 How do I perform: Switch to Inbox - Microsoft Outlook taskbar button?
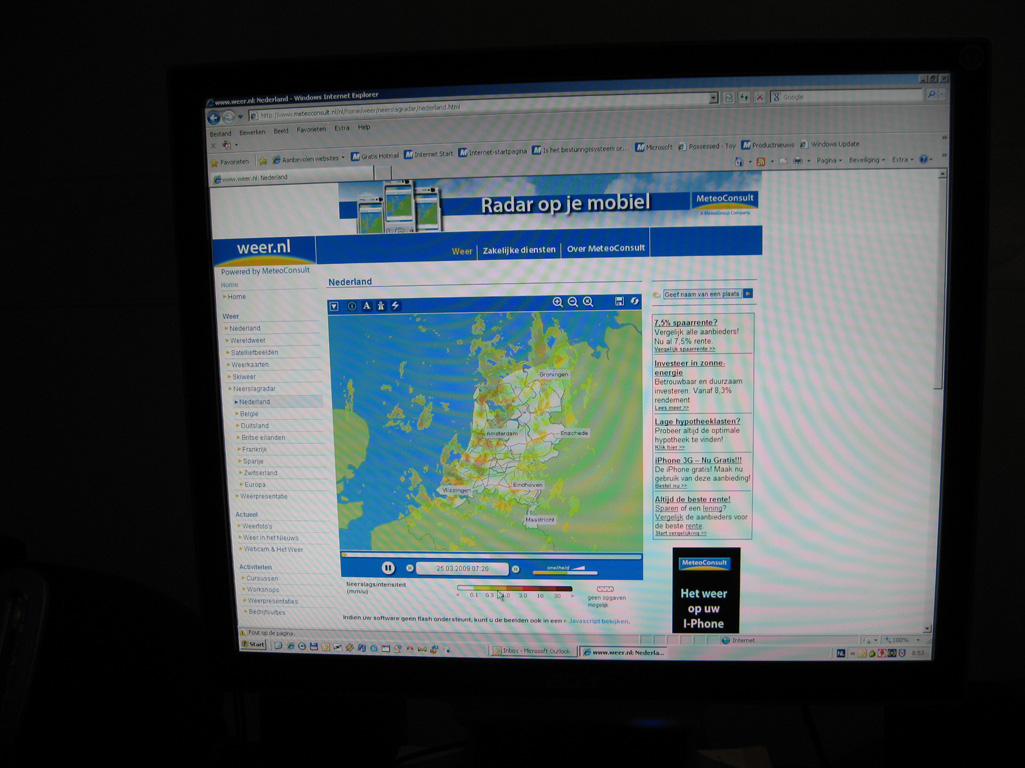(x=533, y=651)
